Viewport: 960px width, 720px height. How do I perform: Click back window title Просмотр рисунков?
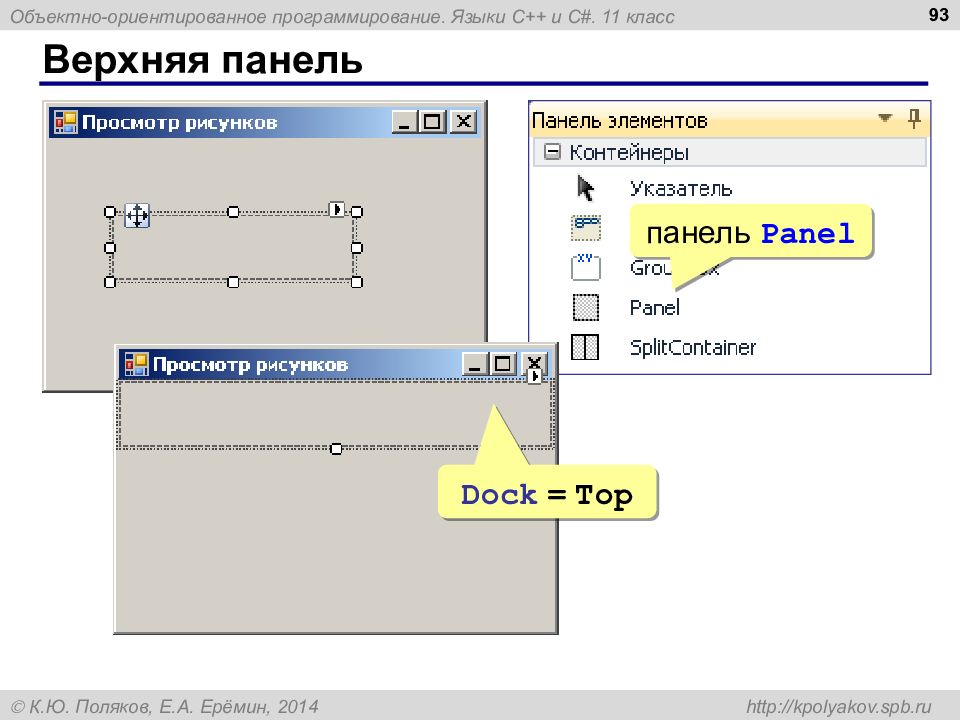179,122
